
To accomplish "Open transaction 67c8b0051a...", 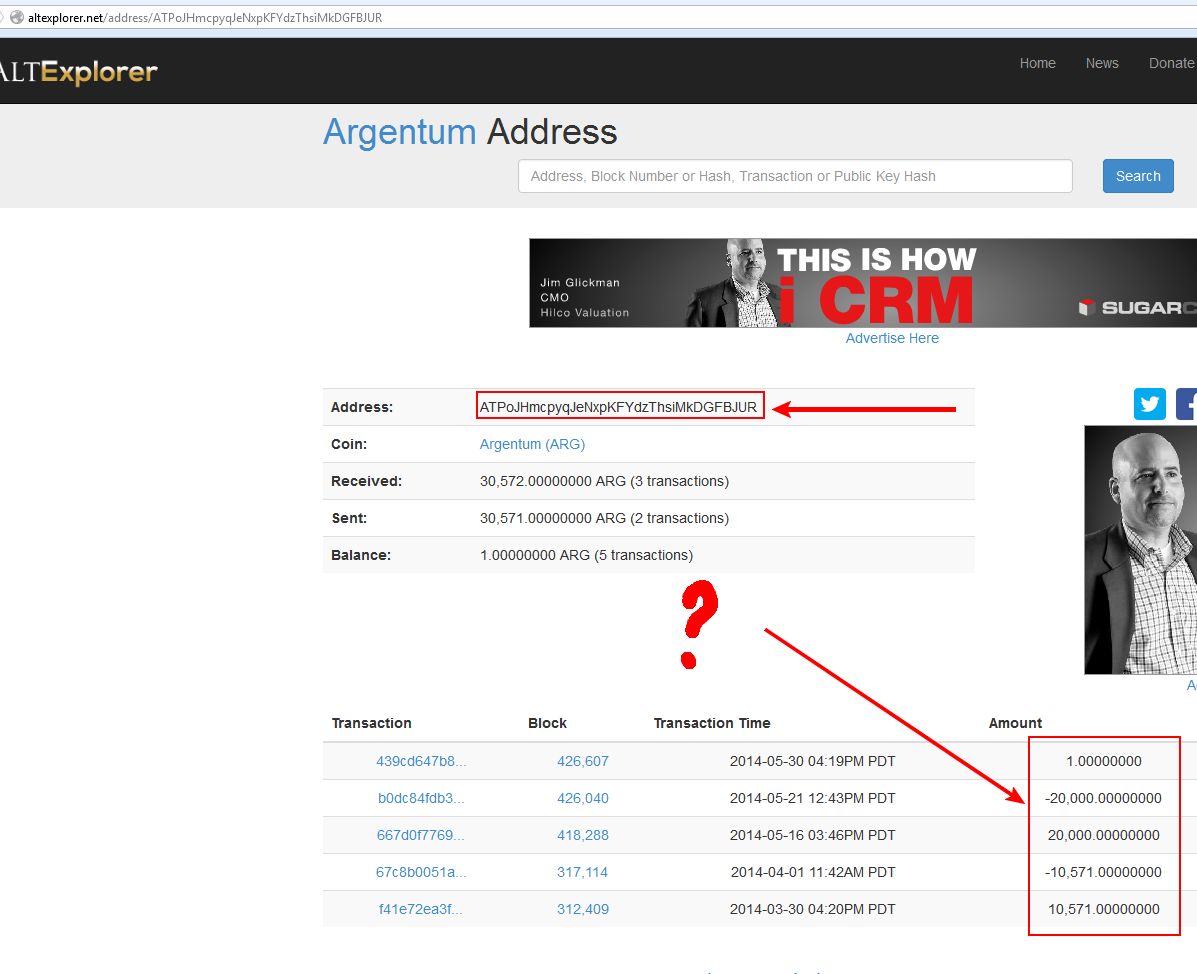I will [x=421, y=872].
